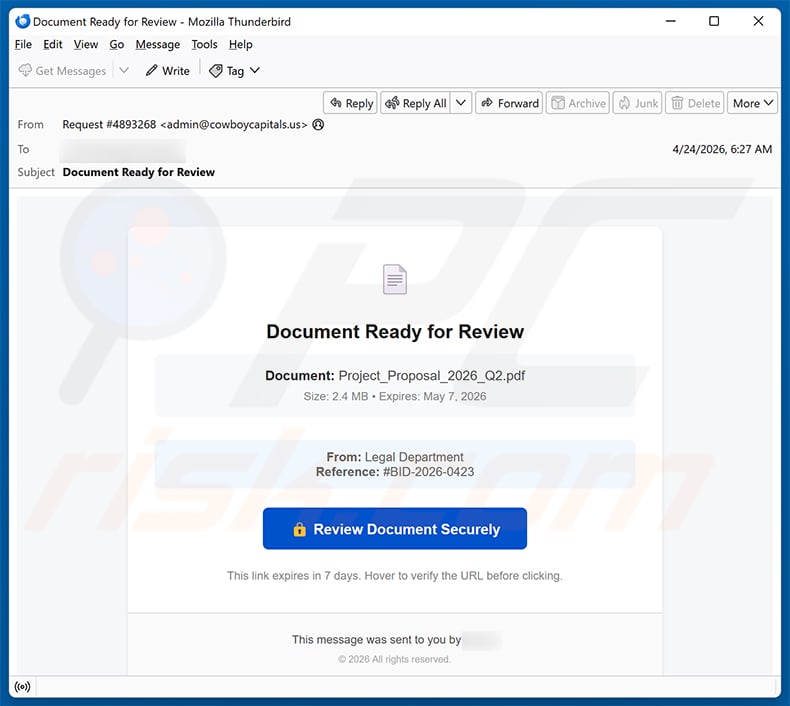Viewport: 790px width, 706px height.
Task: Click the Thunderbird app icon in title bar
Action: click(x=23, y=21)
